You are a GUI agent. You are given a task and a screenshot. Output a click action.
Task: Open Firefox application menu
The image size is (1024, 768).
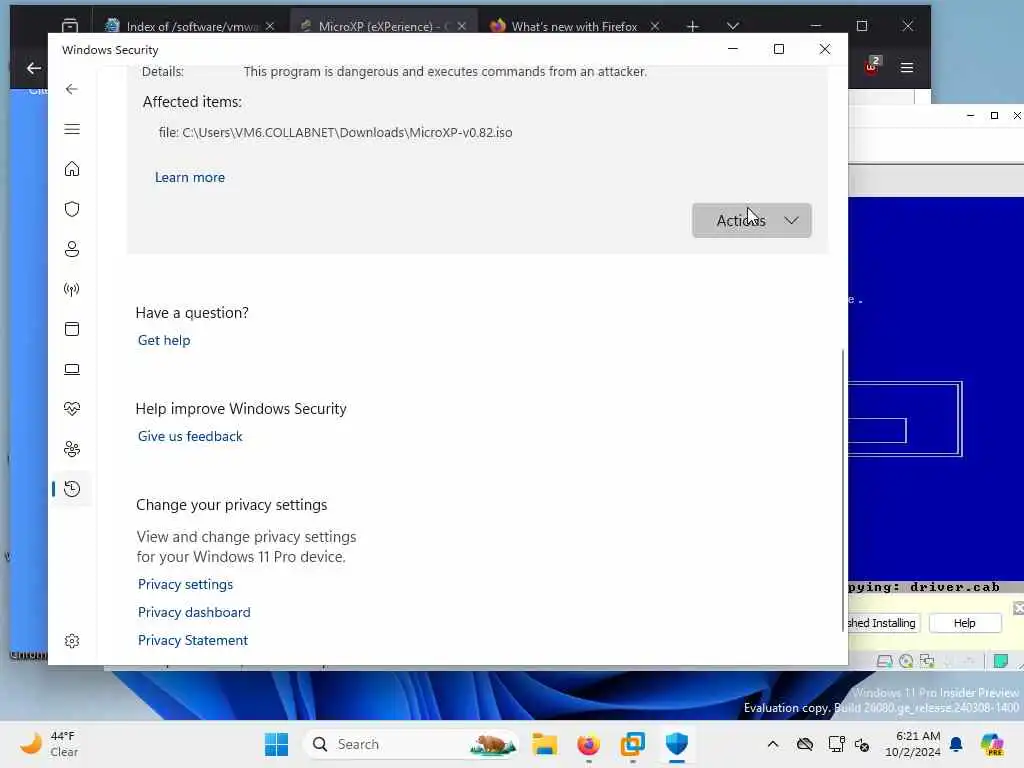click(906, 68)
